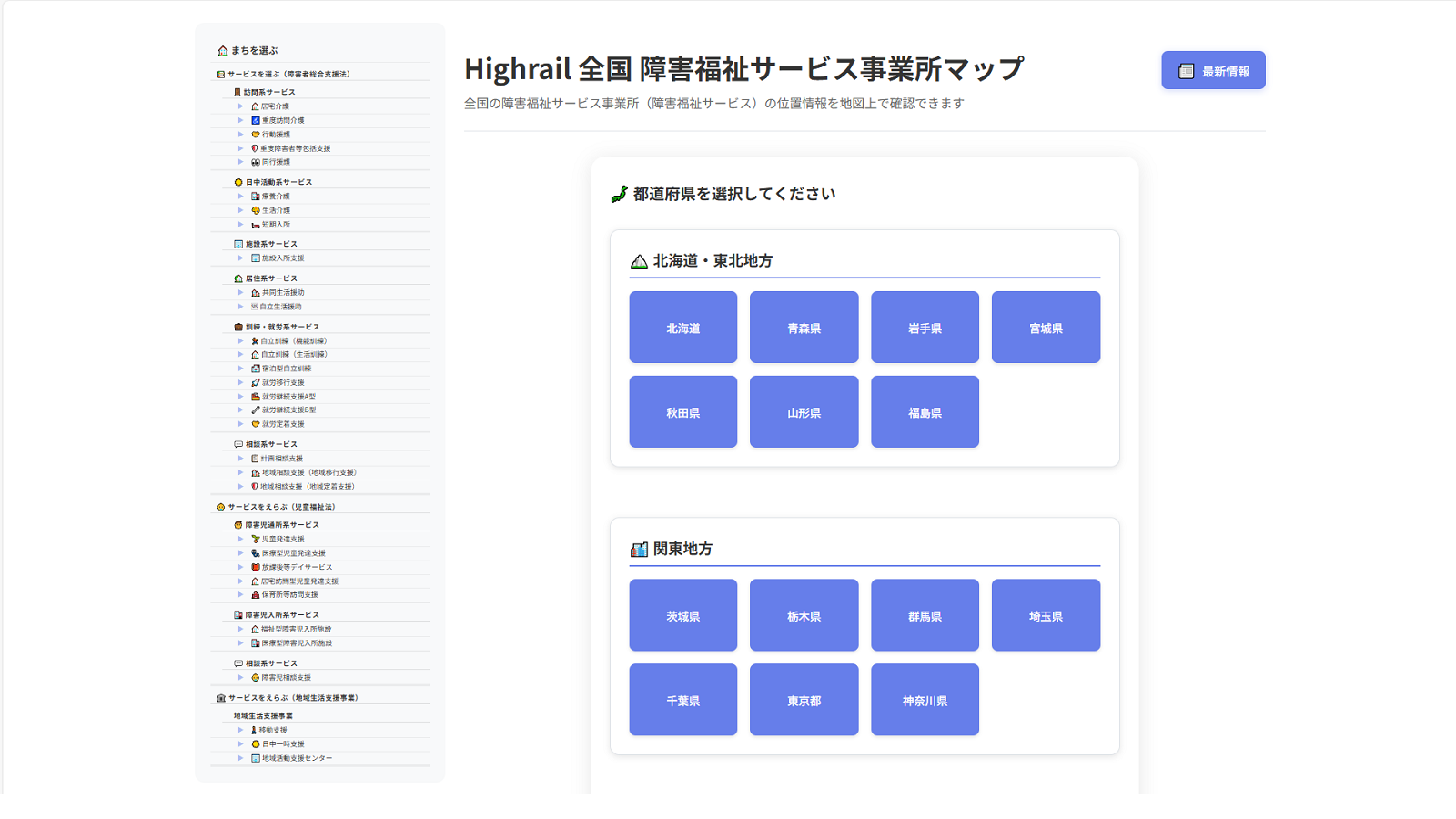Choose 岩手県 prefecture button
Screen dimensions: 1456x819
(x=925, y=328)
